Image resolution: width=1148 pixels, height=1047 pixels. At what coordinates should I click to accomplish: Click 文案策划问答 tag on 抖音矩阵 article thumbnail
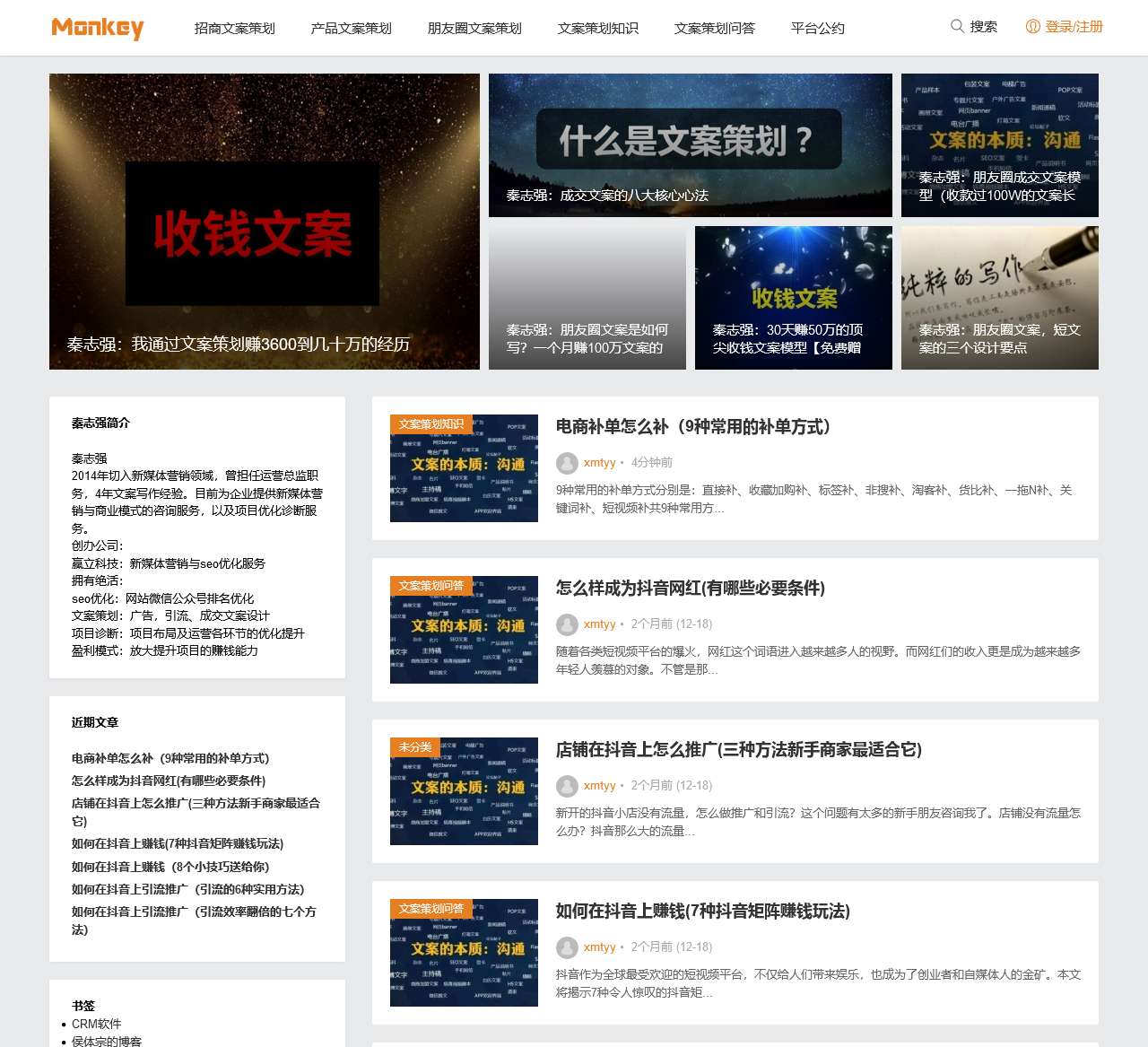(x=431, y=909)
